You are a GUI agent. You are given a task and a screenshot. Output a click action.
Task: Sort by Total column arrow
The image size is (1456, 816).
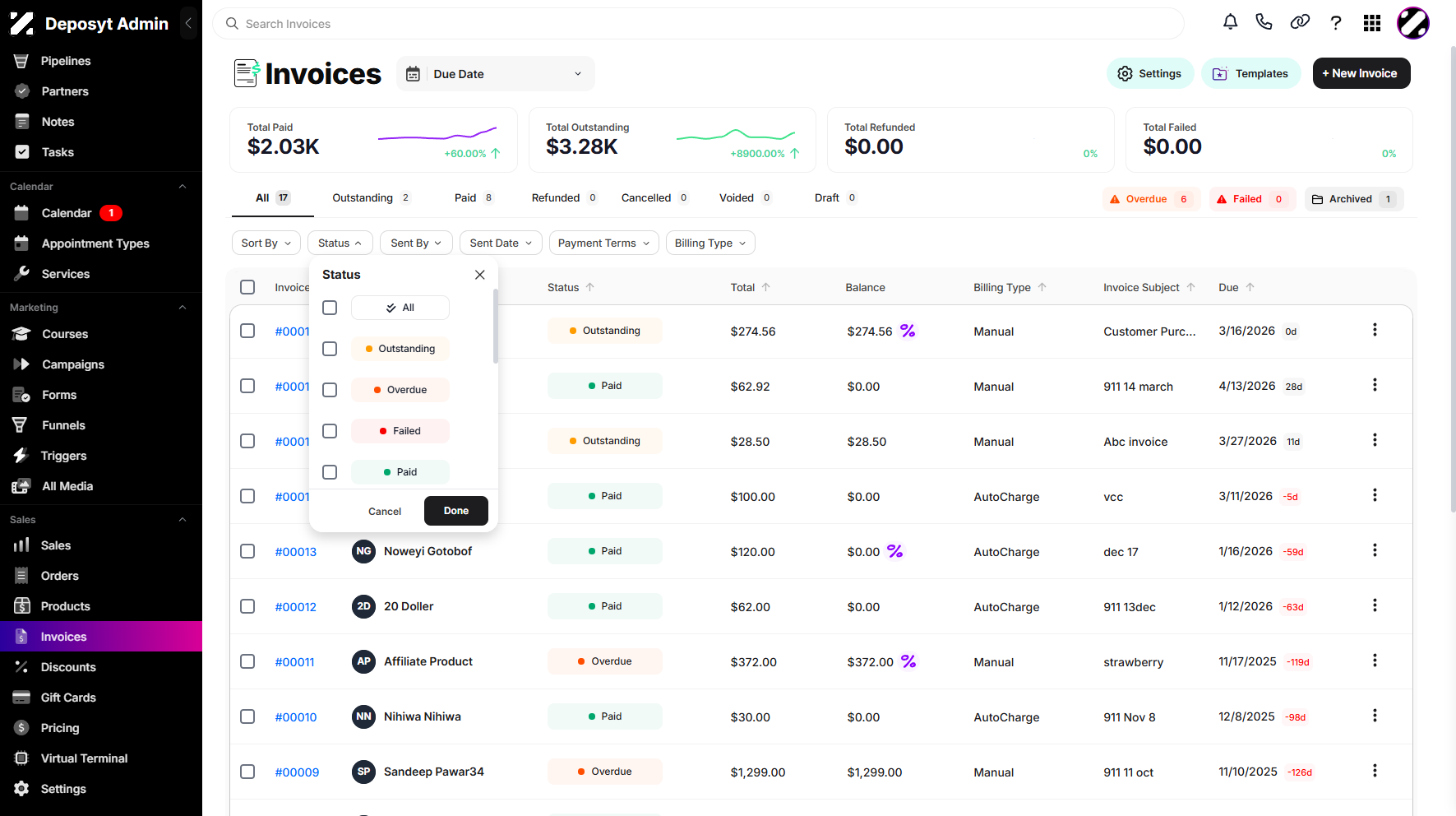766,287
